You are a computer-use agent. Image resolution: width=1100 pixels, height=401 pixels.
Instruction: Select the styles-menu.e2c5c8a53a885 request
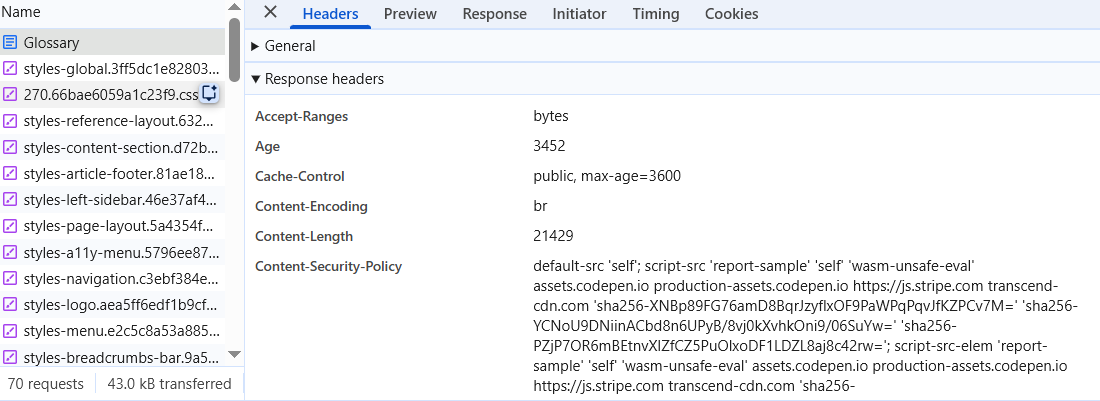(x=112, y=331)
